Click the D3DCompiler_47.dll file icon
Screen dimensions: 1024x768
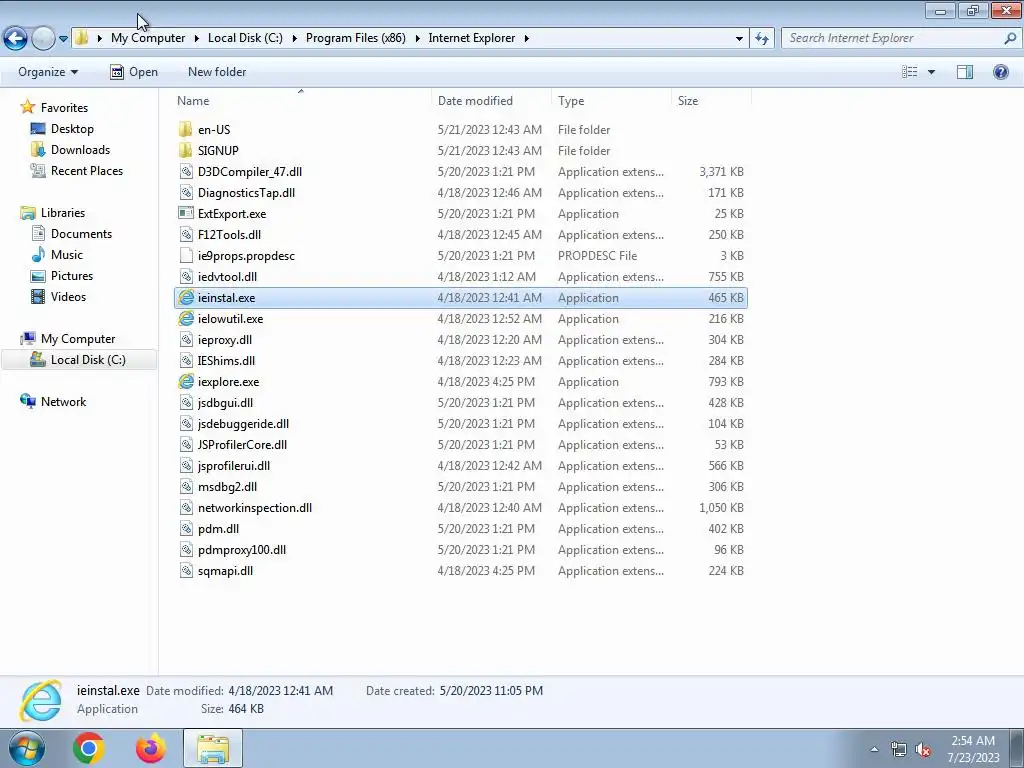click(x=186, y=171)
